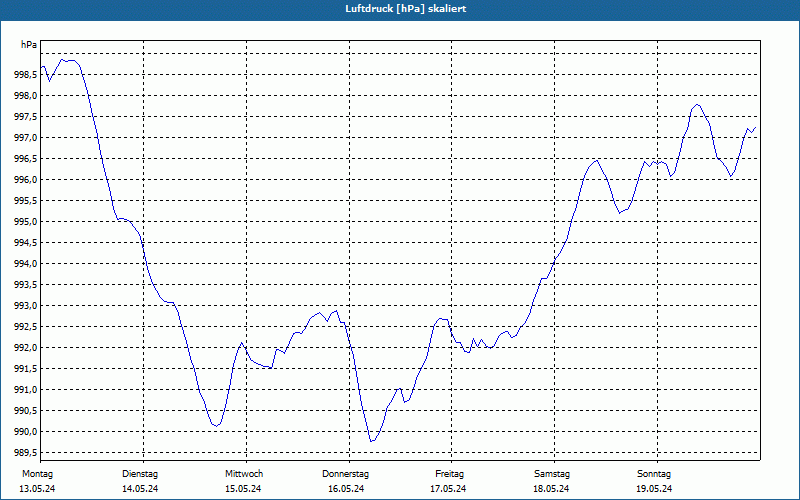Screen dimensions: 800x500
Task: Click the 995,5 axis value
Action: (x=25, y=201)
